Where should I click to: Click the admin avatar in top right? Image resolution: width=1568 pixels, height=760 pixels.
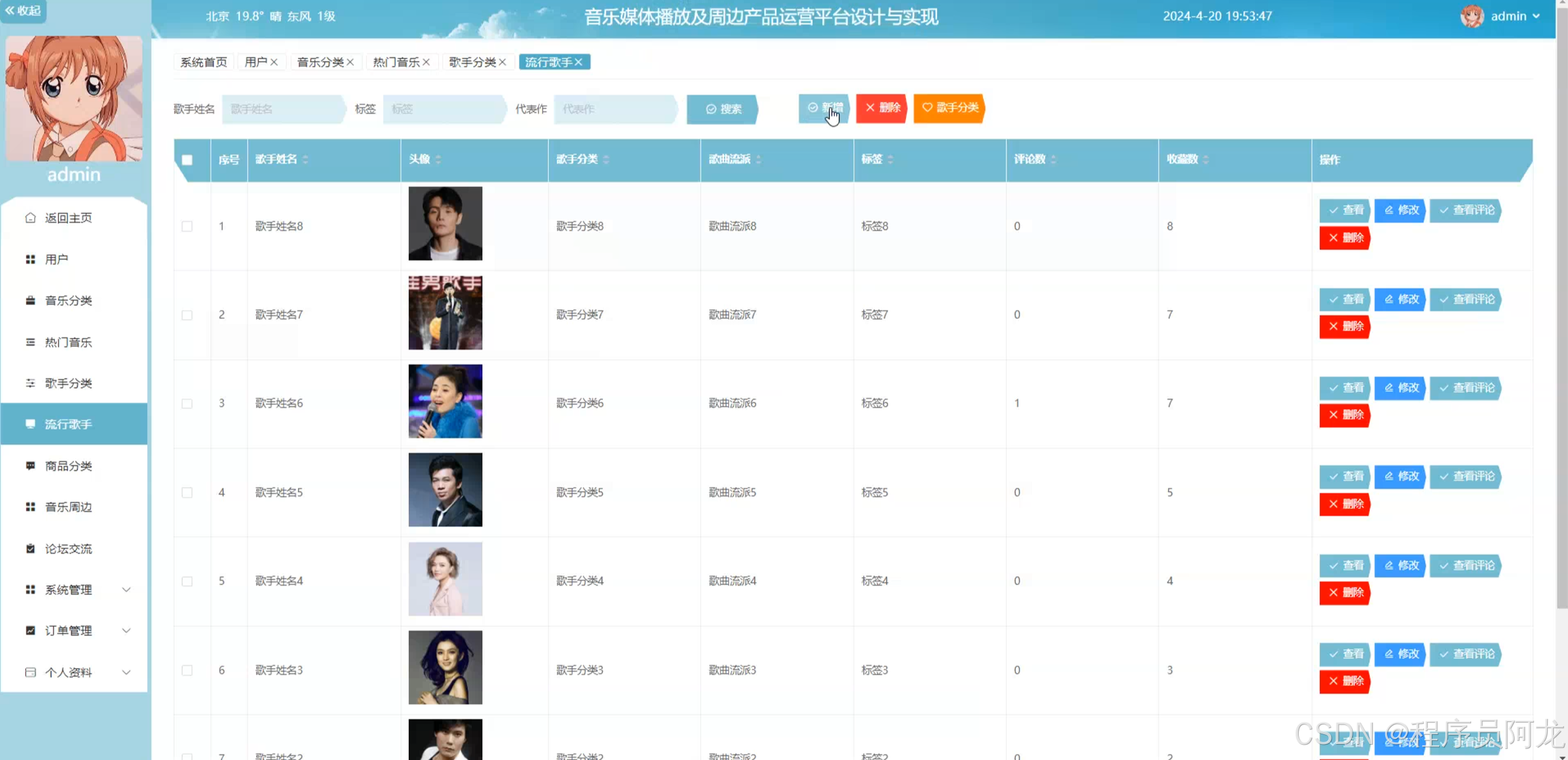(1471, 16)
